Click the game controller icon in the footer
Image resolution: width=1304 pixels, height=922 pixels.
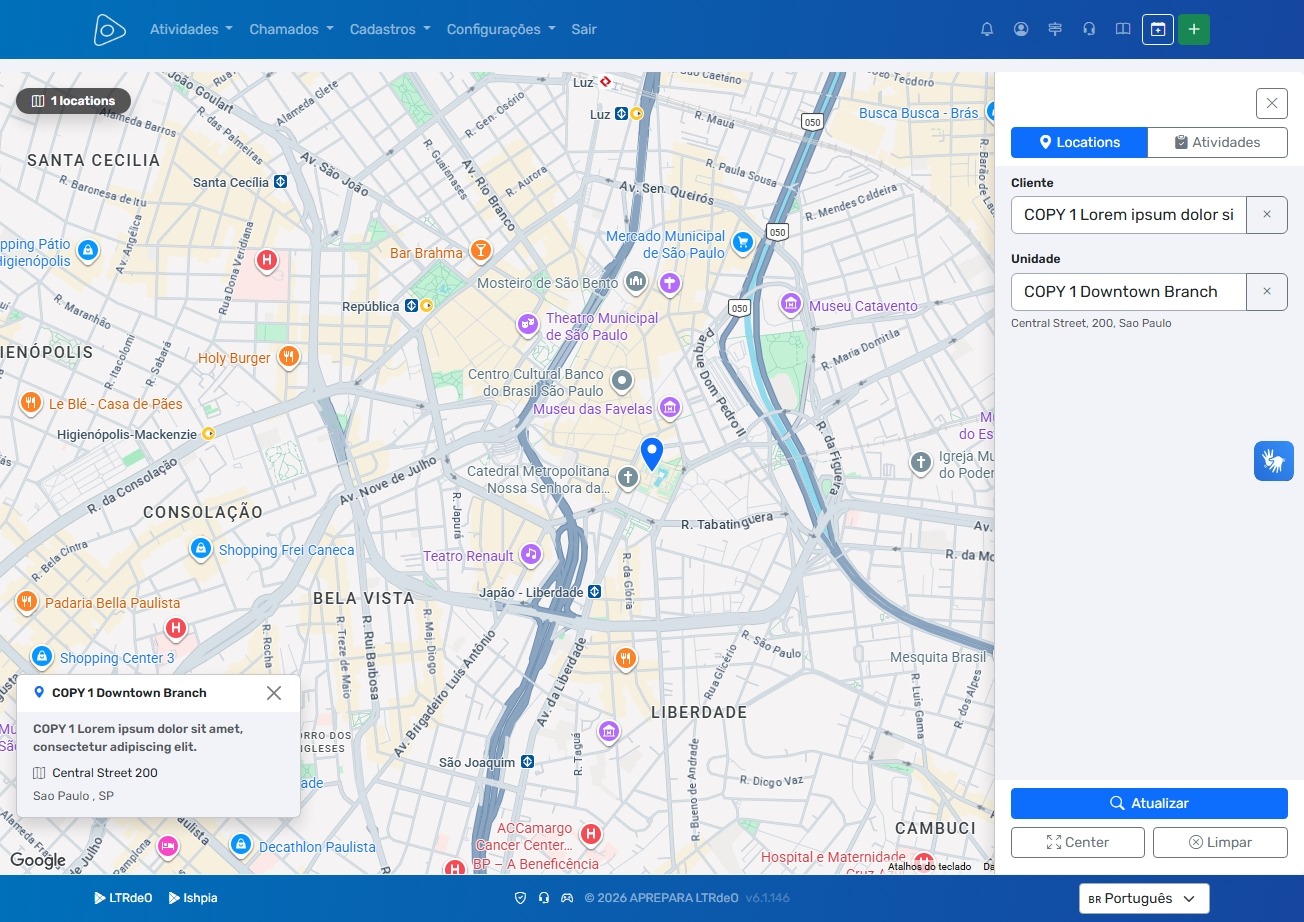tap(567, 898)
